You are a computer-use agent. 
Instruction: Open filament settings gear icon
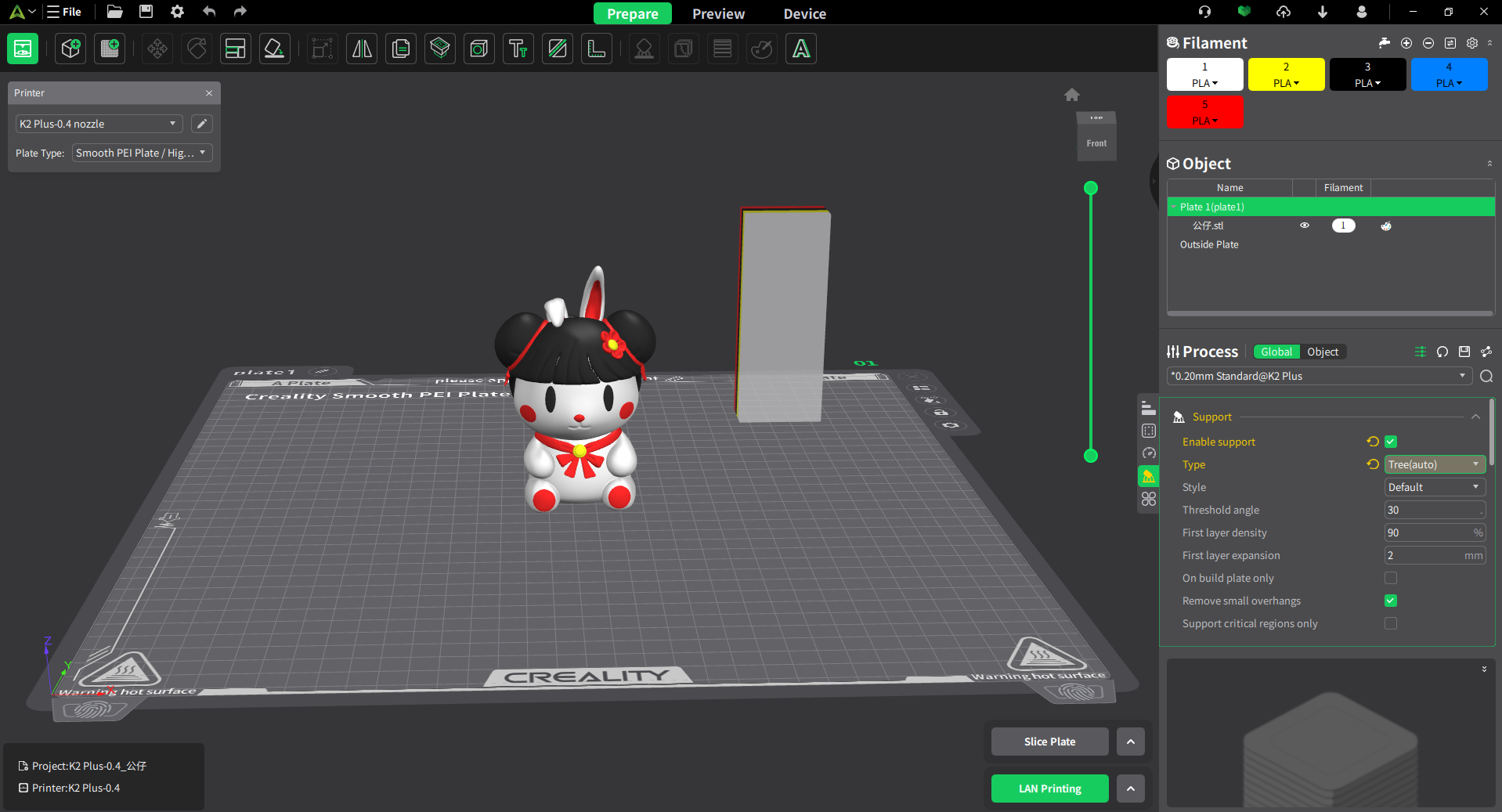click(x=1472, y=43)
